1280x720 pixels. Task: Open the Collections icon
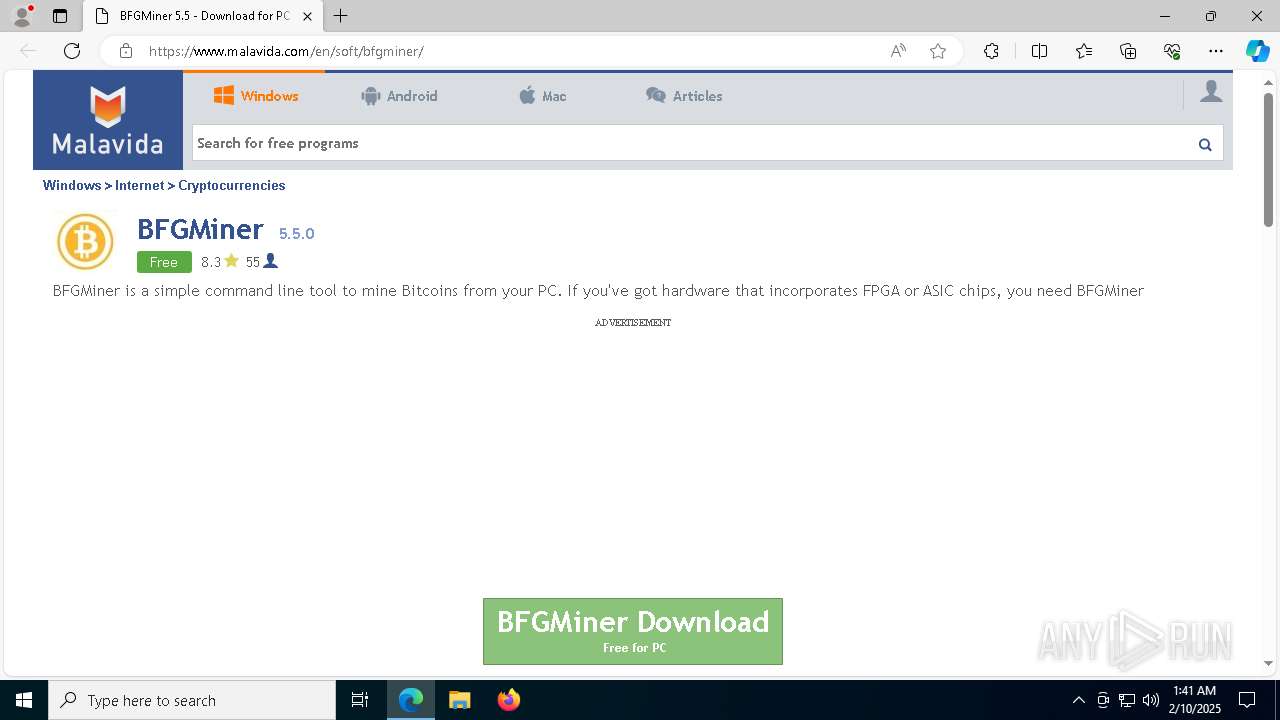1128,51
